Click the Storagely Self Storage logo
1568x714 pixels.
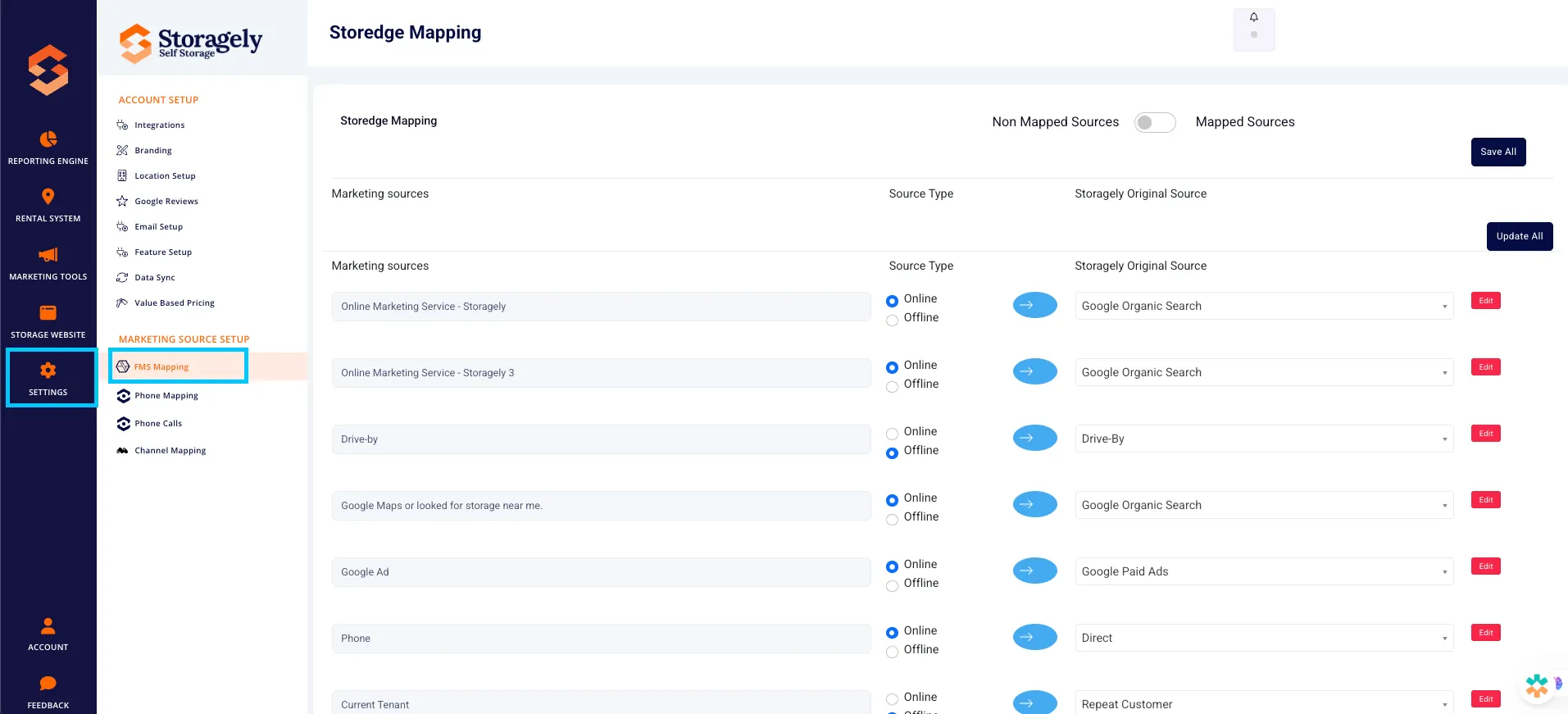click(x=191, y=42)
